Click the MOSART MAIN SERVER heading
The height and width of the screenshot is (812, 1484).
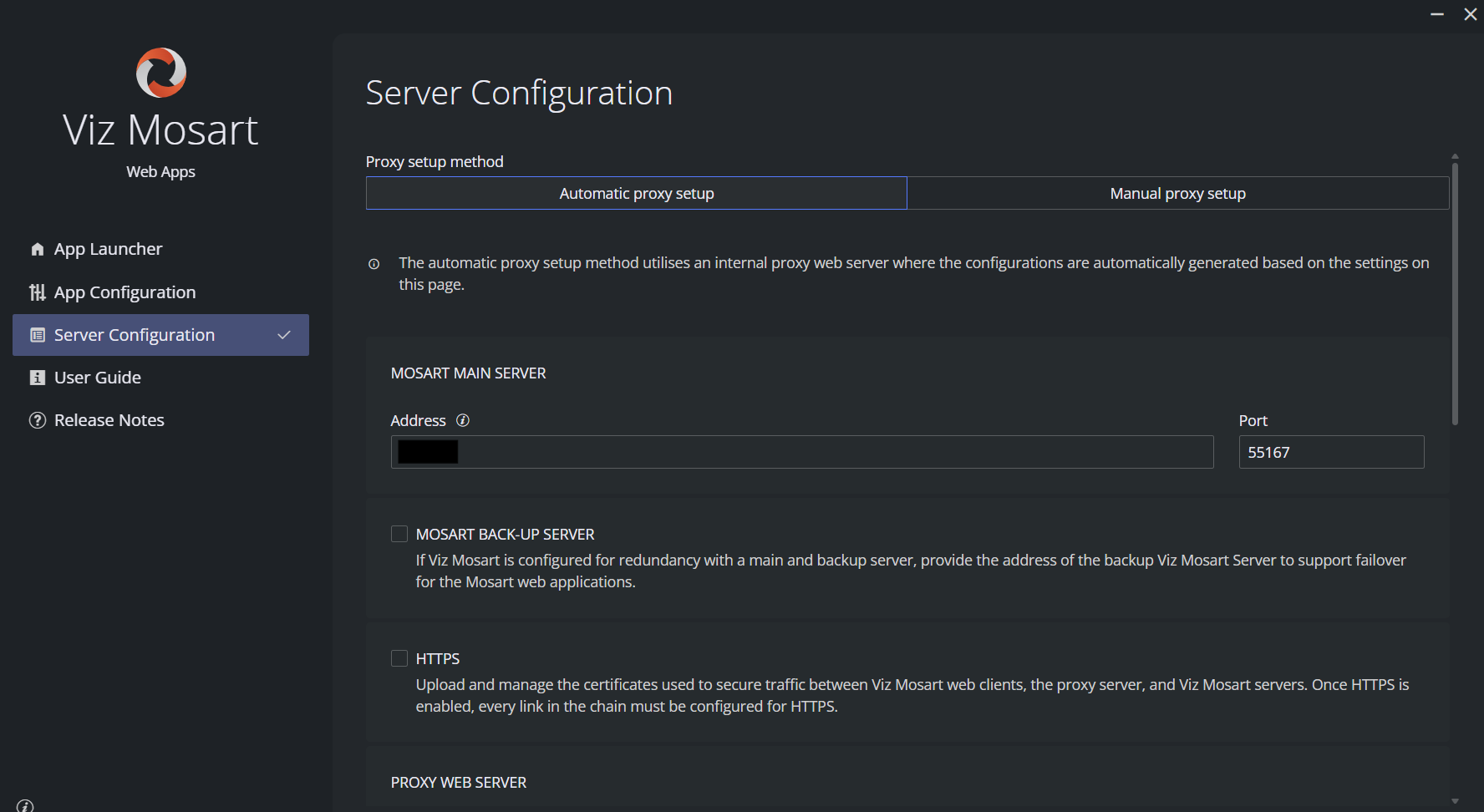pos(469,373)
